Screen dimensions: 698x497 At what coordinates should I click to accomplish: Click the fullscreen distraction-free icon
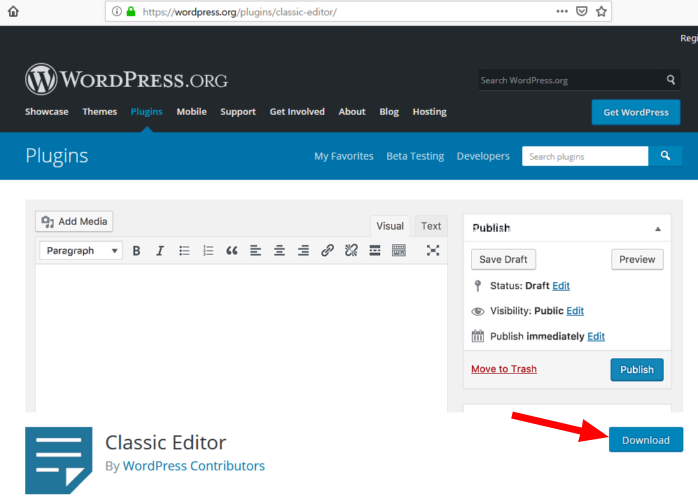pyautogui.click(x=433, y=250)
